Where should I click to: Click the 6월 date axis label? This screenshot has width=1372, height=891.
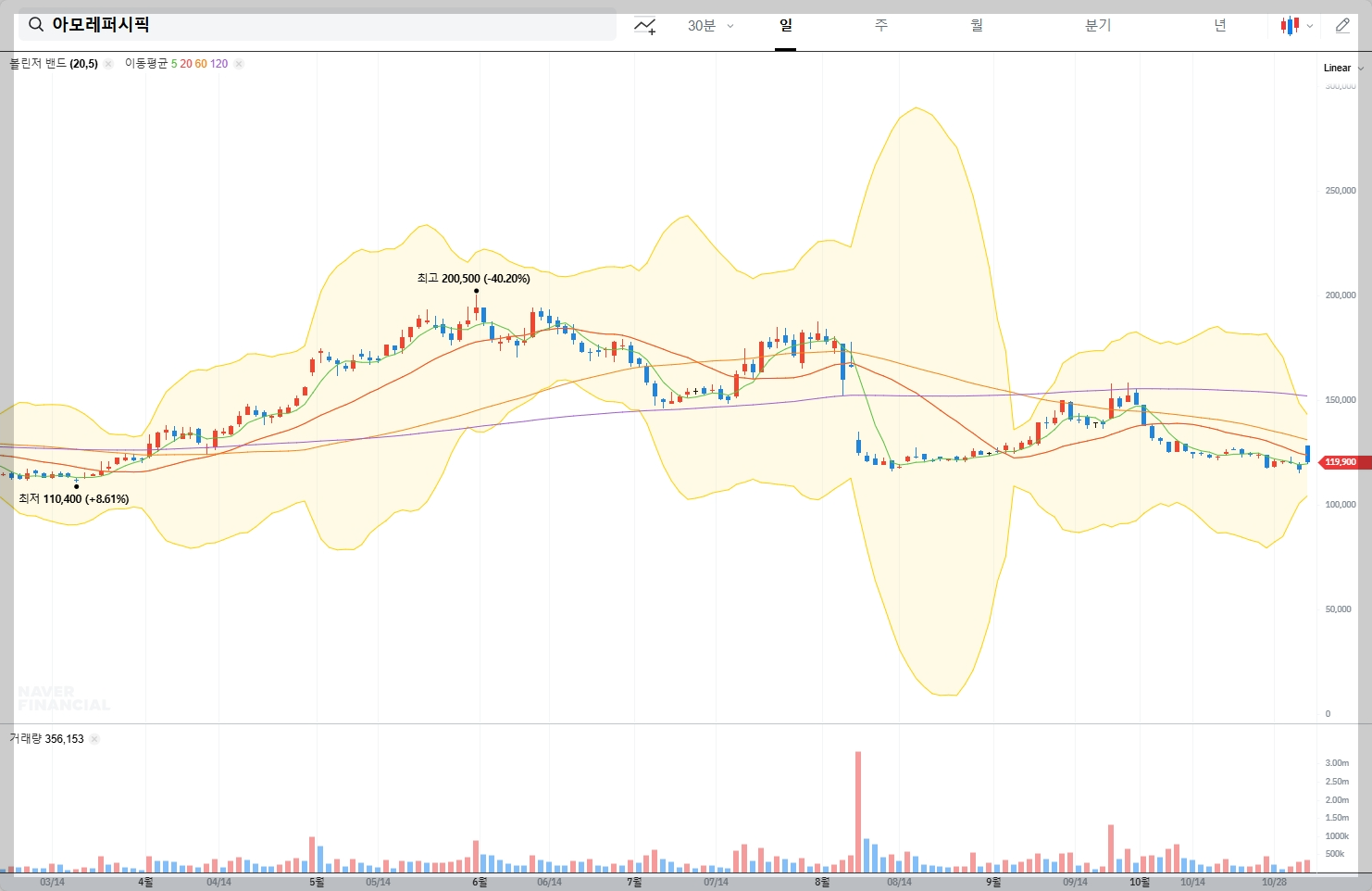click(480, 883)
